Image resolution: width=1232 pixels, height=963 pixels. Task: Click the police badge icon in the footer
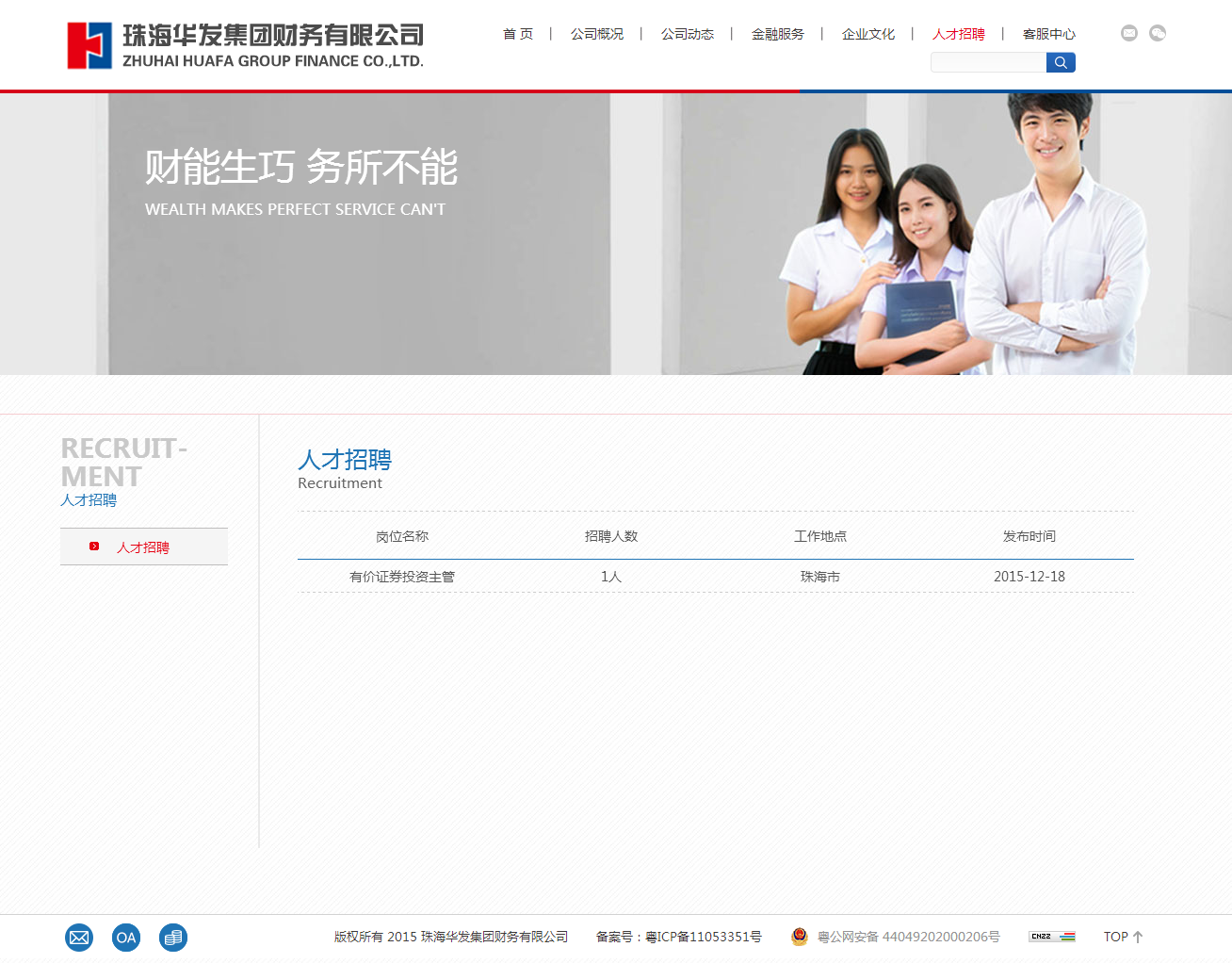point(799,937)
